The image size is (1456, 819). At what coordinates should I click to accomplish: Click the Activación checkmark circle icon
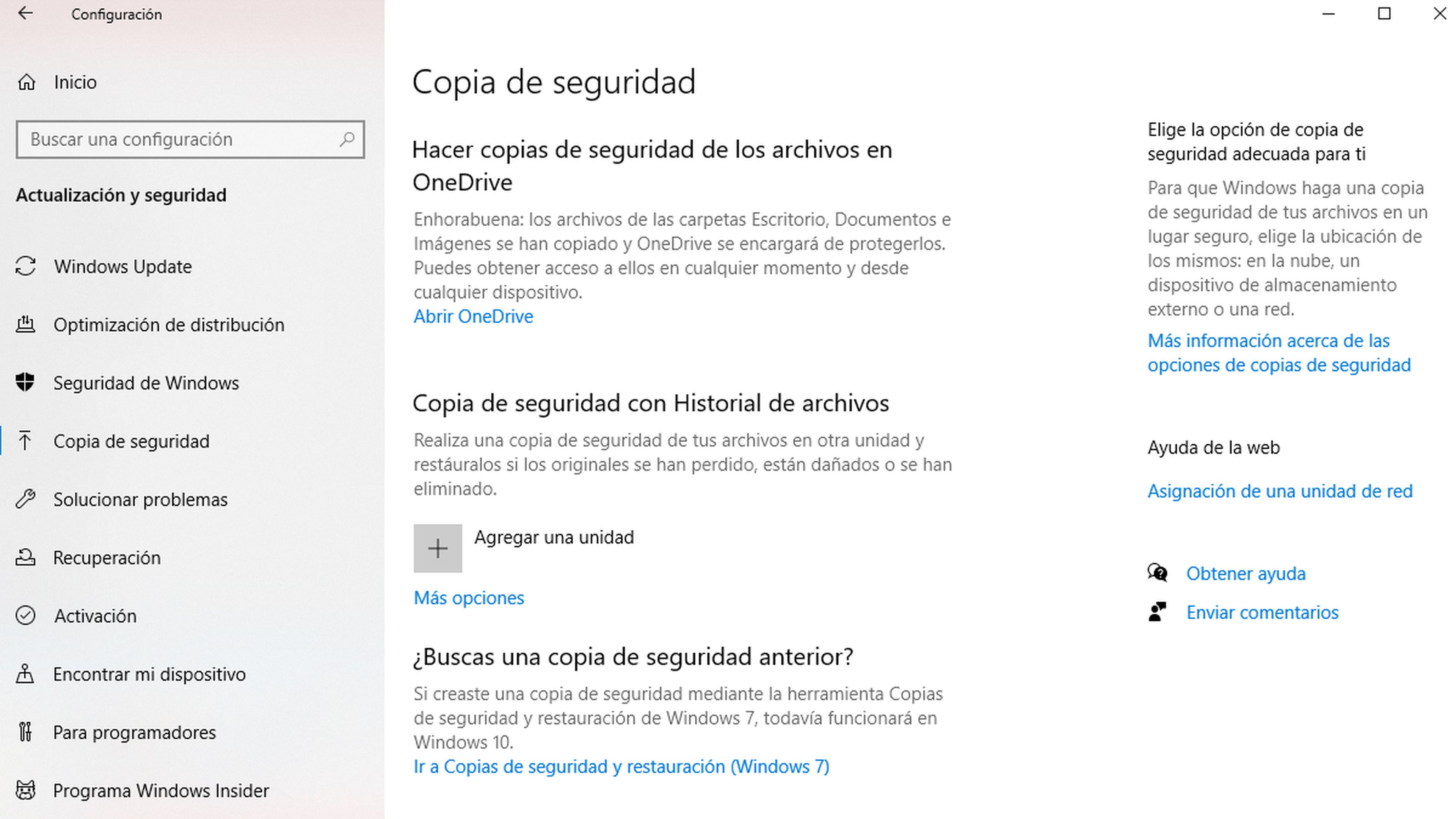coord(25,615)
